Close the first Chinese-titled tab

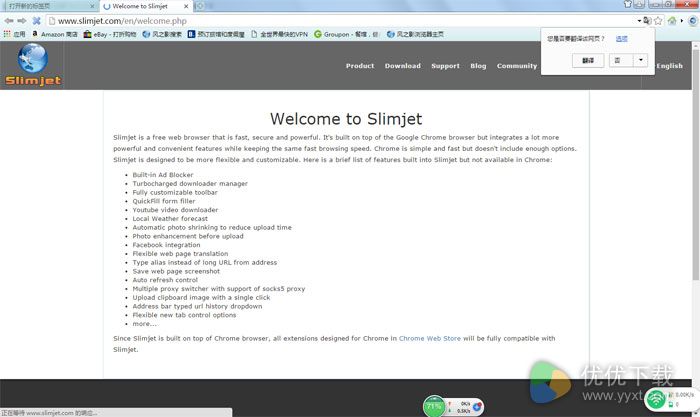(x=92, y=6)
